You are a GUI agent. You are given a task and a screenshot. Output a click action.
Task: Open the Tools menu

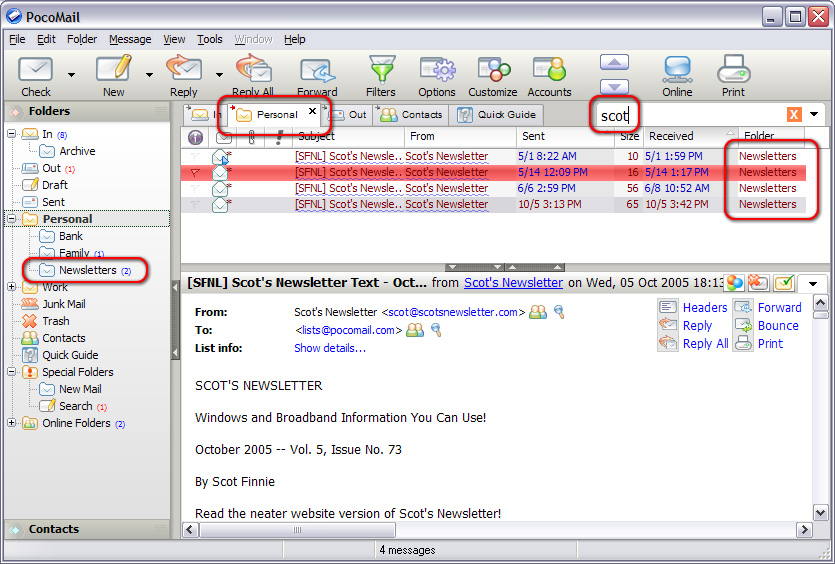[x=210, y=39]
